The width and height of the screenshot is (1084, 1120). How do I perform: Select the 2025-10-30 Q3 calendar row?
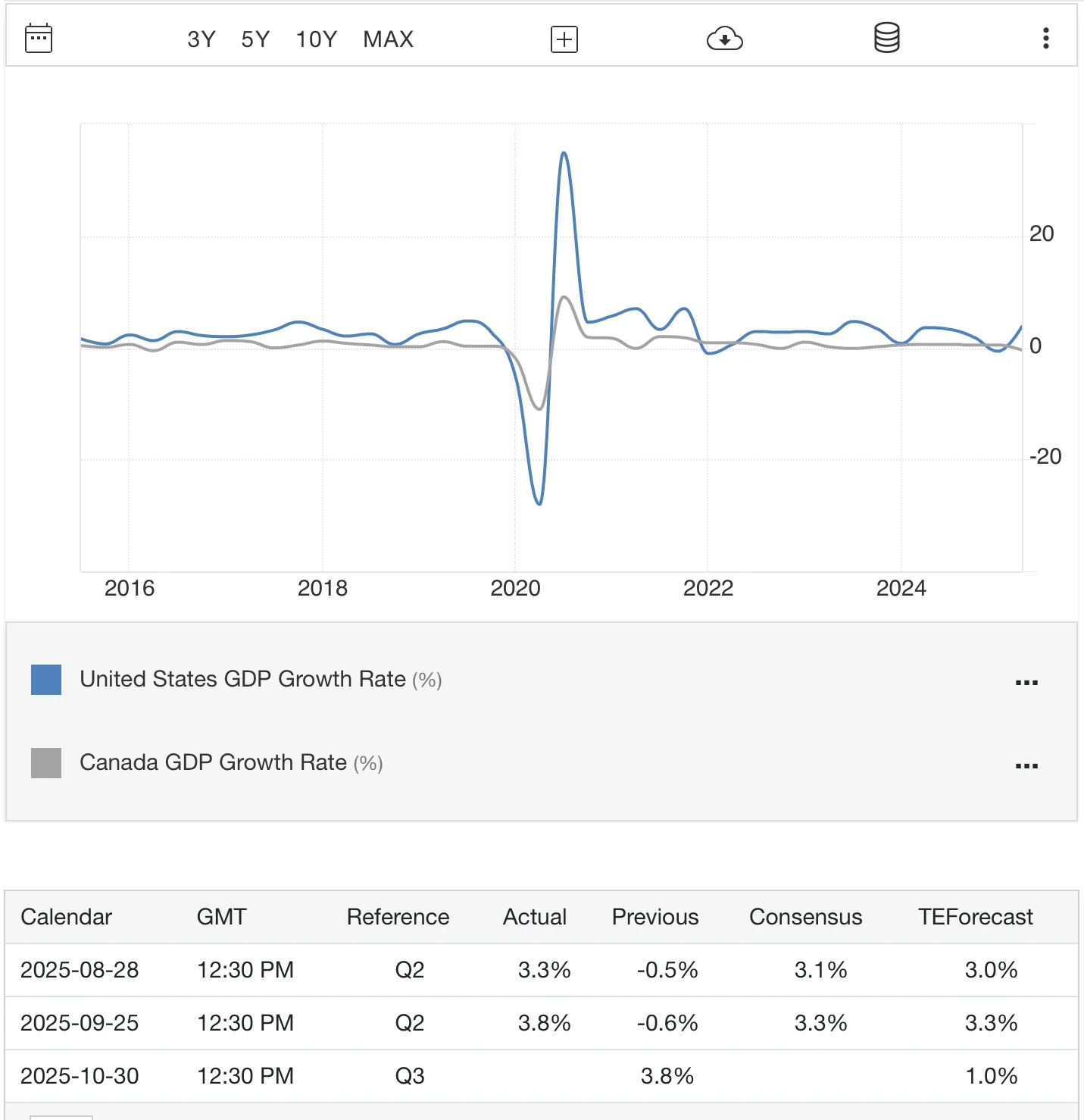pyautogui.click(x=80, y=1076)
